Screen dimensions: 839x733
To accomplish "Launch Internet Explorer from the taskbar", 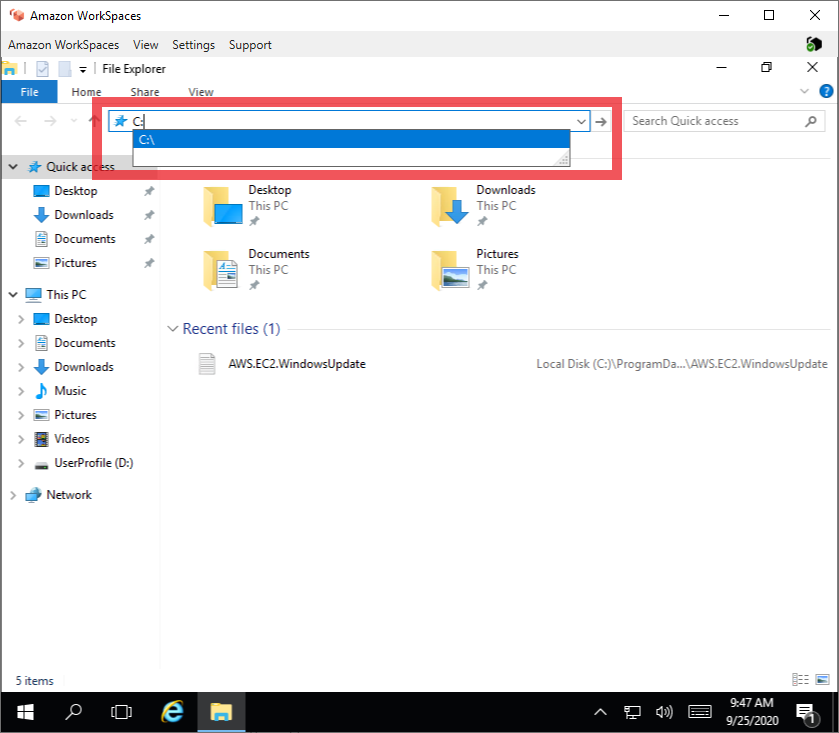I will [x=172, y=712].
